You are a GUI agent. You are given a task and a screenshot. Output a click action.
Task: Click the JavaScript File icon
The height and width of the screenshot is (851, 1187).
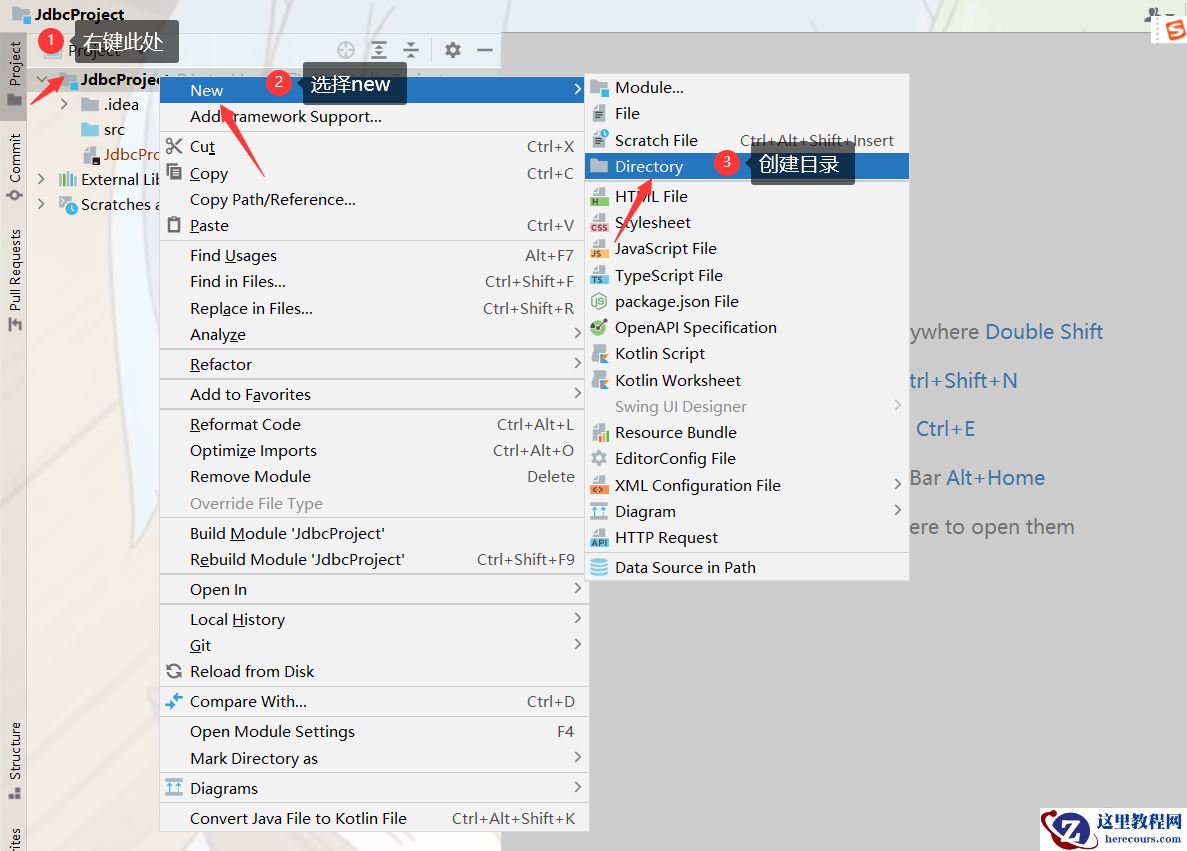tap(600, 248)
